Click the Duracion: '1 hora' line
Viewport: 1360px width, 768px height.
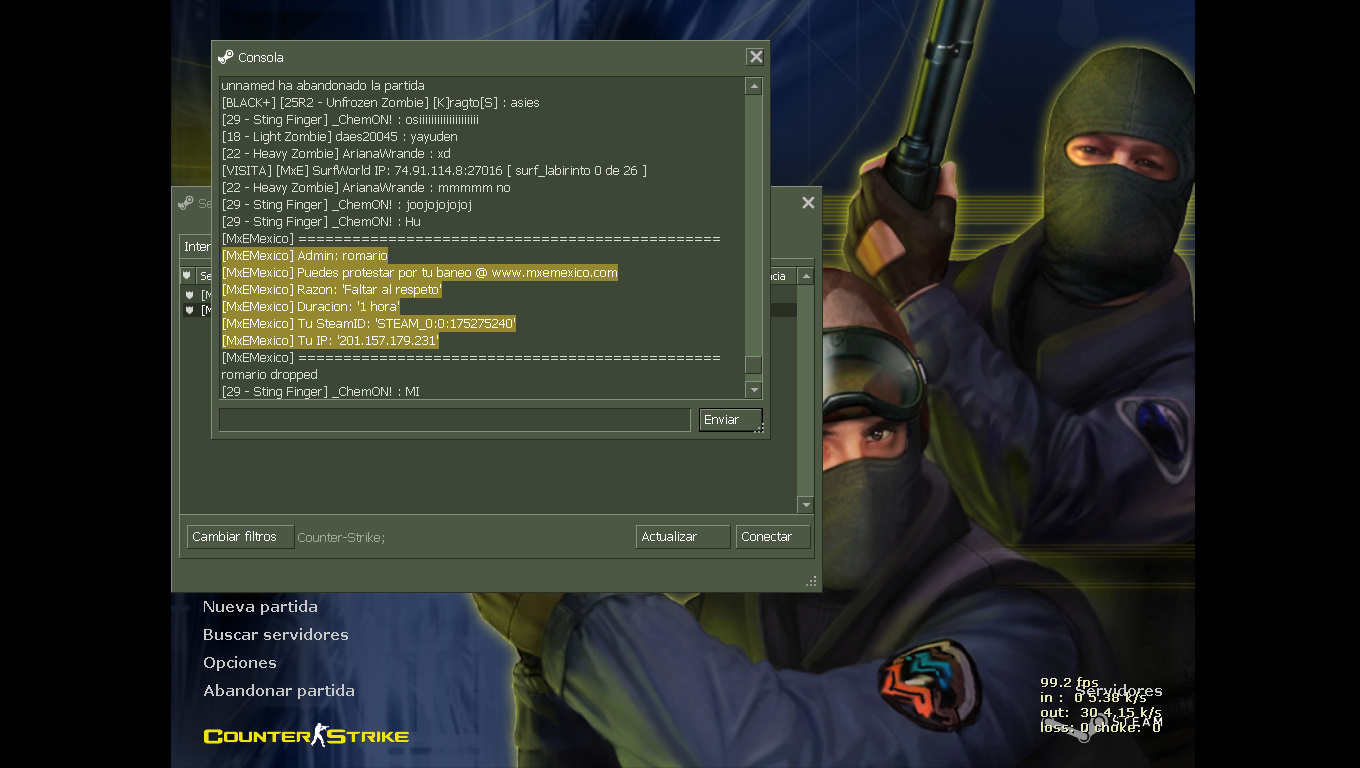pyautogui.click(x=310, y=307)
